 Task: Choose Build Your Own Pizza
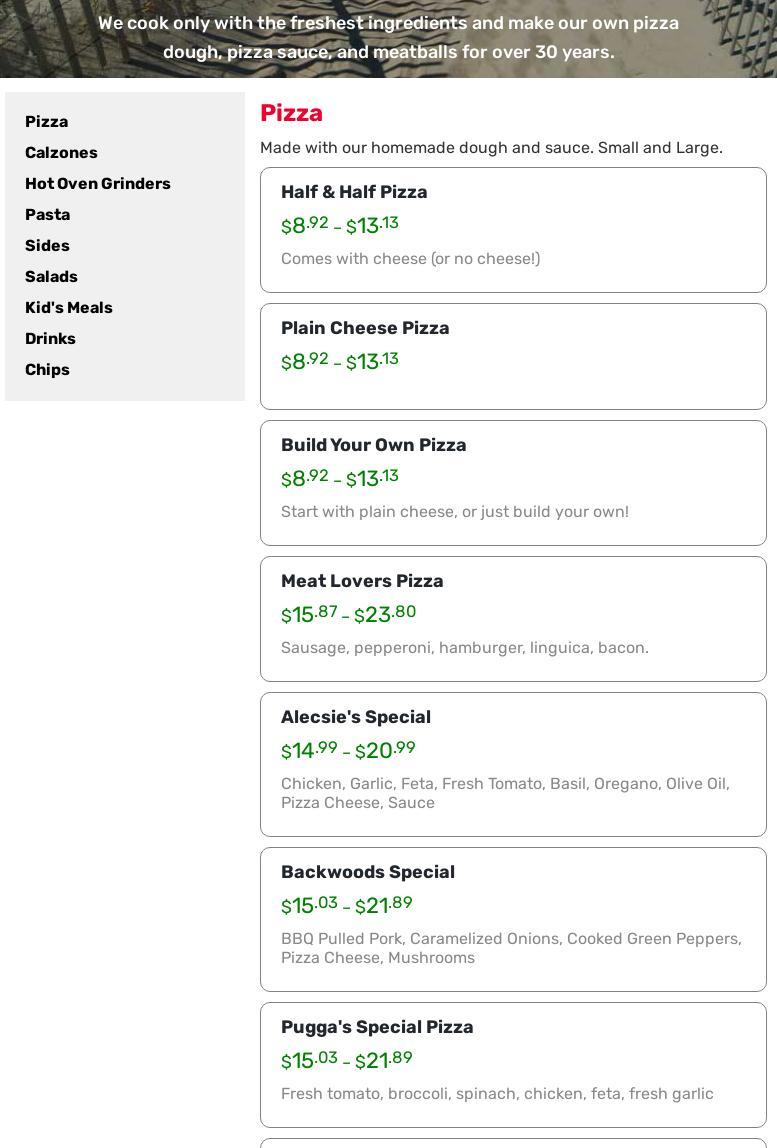point(373,445)
